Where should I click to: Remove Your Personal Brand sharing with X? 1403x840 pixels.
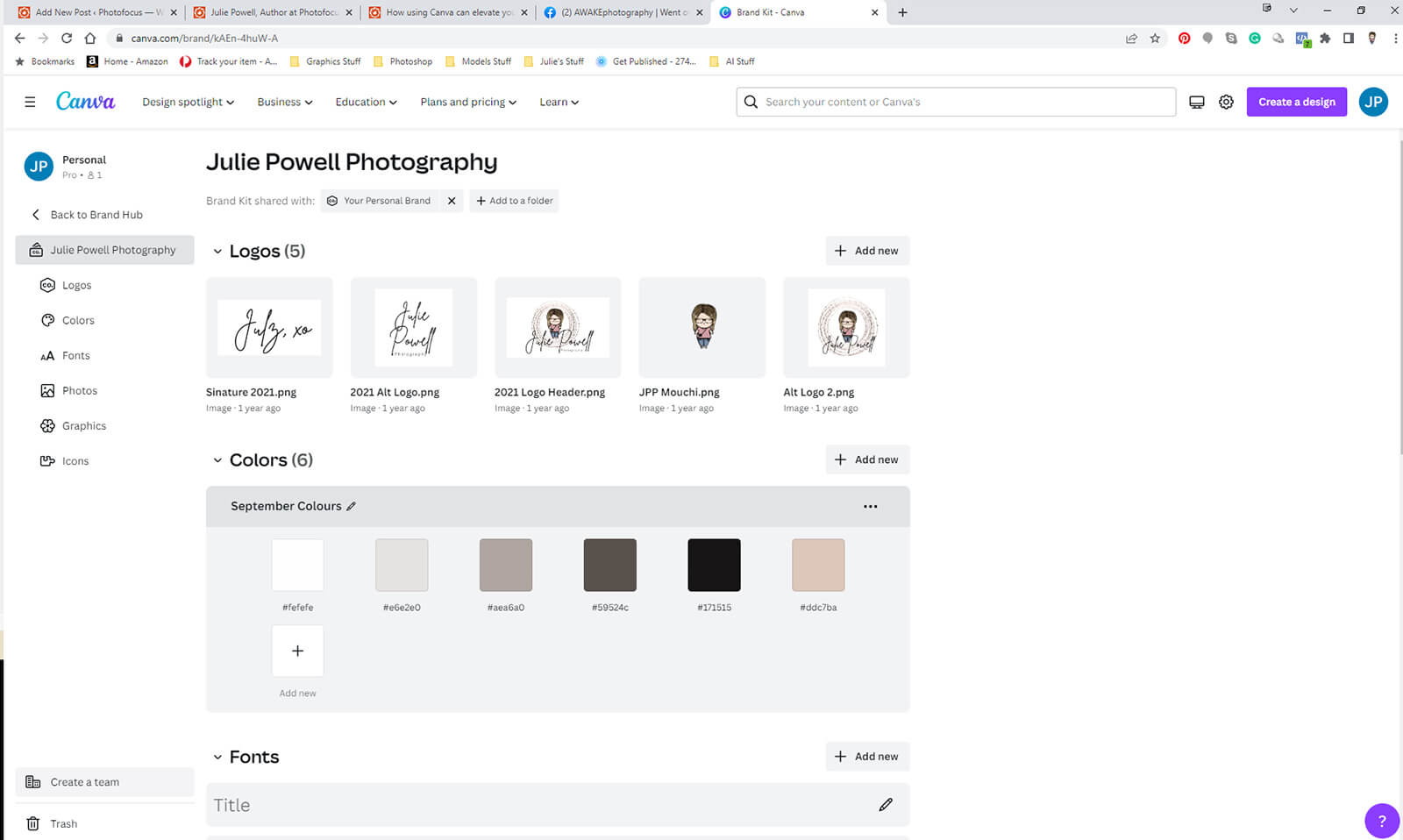[452, 201]
